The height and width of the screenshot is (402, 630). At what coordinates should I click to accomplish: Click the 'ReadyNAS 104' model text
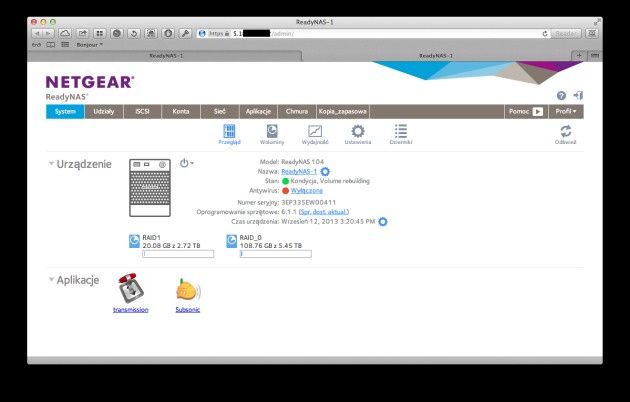(x=303, y=162)
